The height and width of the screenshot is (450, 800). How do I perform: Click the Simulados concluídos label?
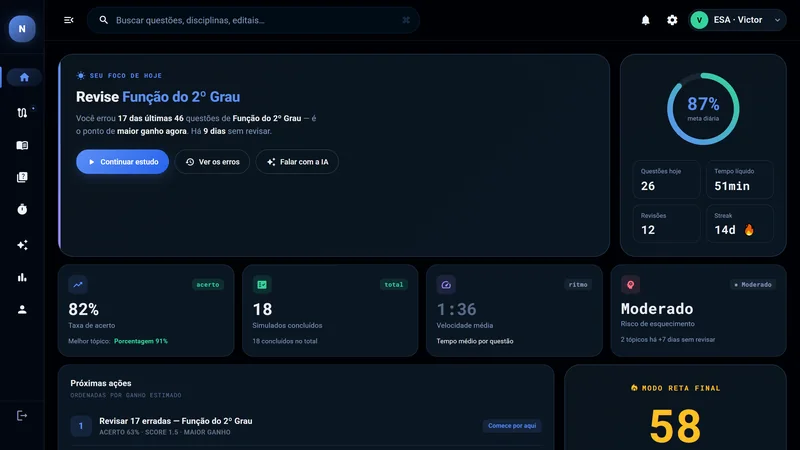pos(287,326)
